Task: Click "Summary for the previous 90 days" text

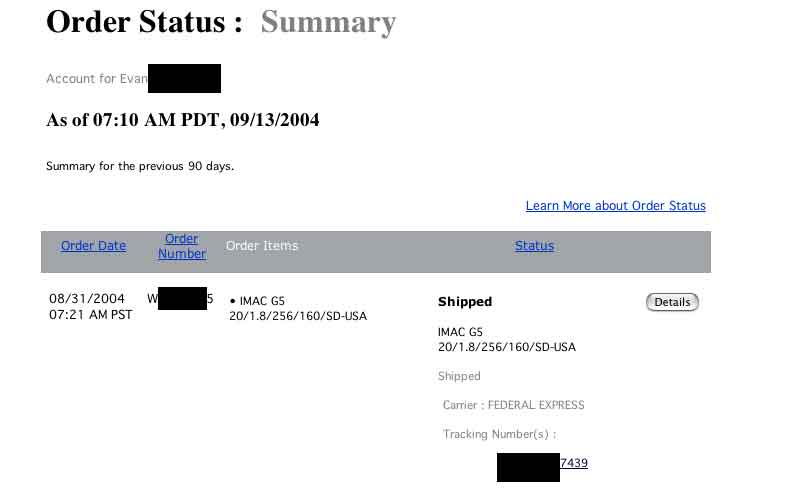Action: (140, 166)
